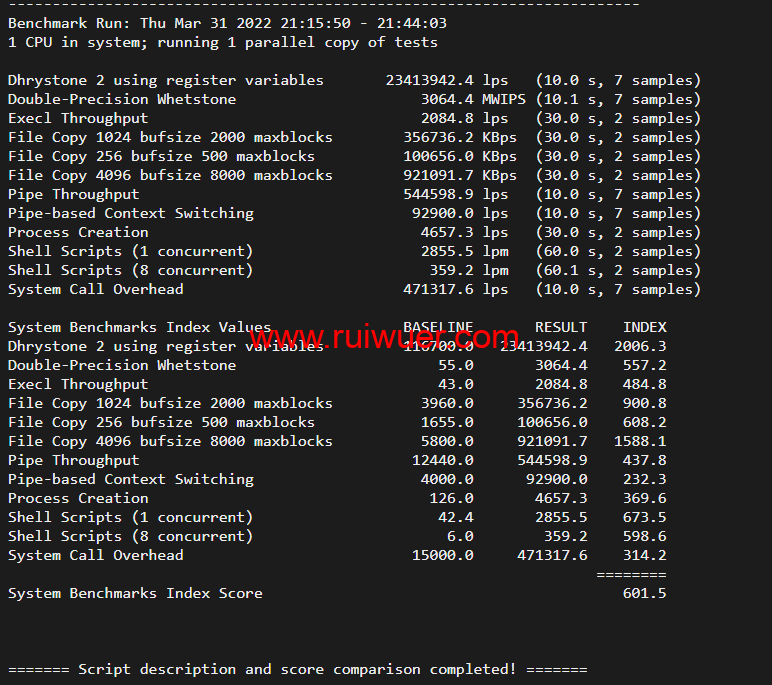Click the INDEX column header
The height and width of the screenshot is (685, 772).
pyautogui.click(x=644, y=327)
